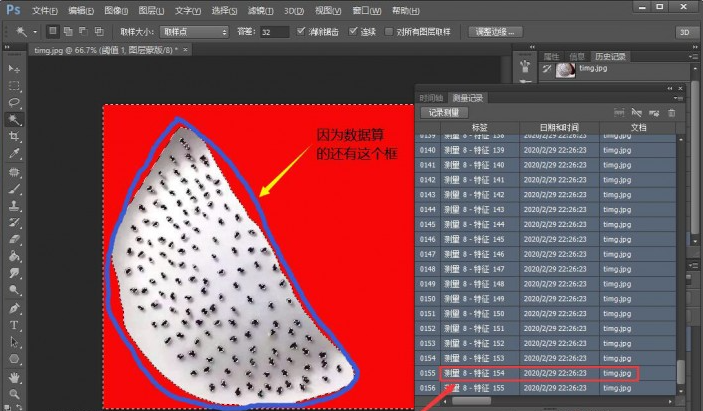Open the measurement log panel flyout menu
This screenshot has height=411, width=703.
point(679,98)
